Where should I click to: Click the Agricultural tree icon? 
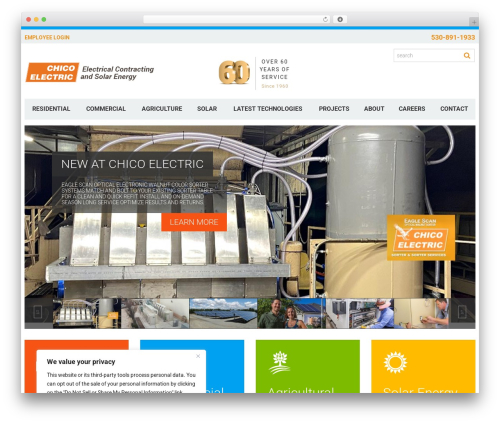click(279, 363)
